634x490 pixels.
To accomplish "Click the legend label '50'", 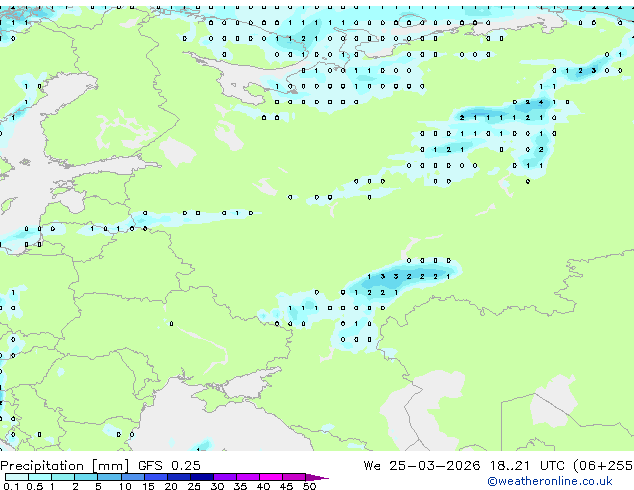I will point(310,486).
